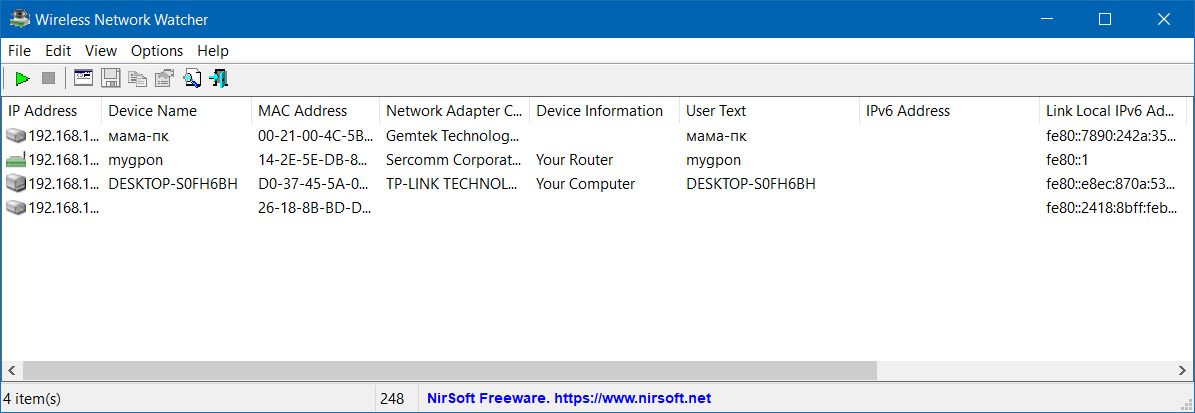
Task: Open the NirSoft website link
Action: click(x=569, y=398)
